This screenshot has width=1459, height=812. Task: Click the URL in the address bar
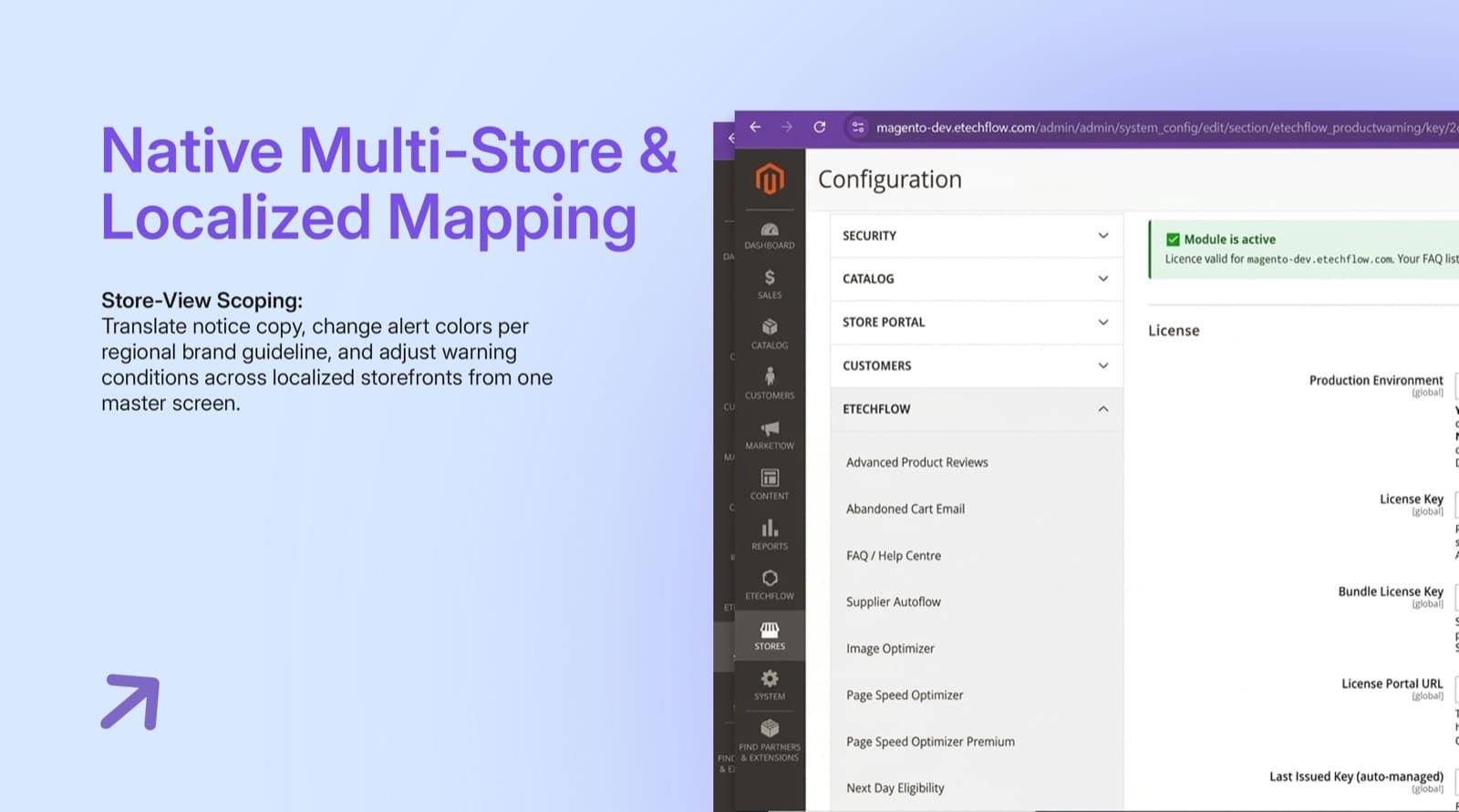(x=1167, y=128)
